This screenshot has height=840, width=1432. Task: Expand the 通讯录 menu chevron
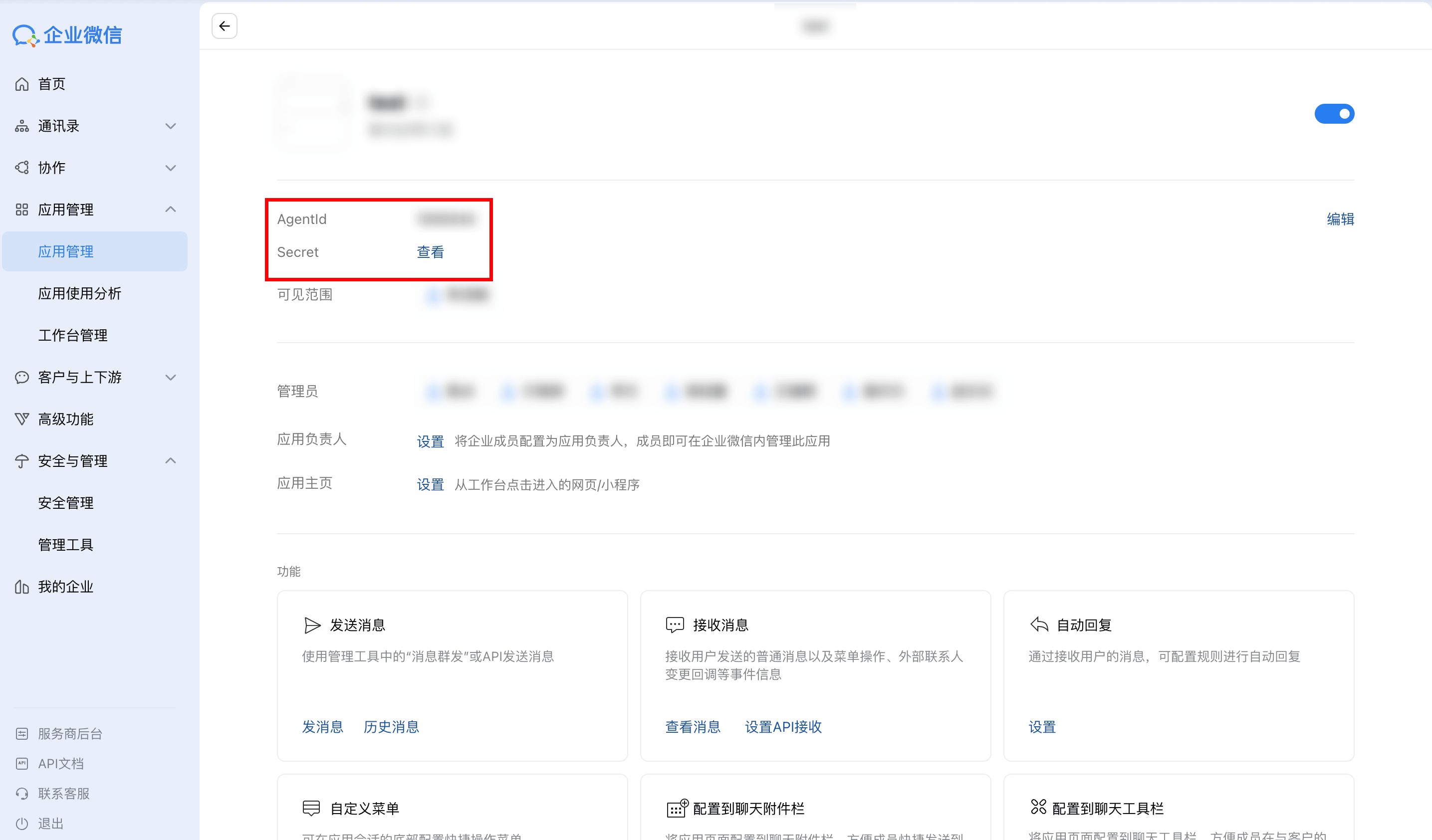171,126
